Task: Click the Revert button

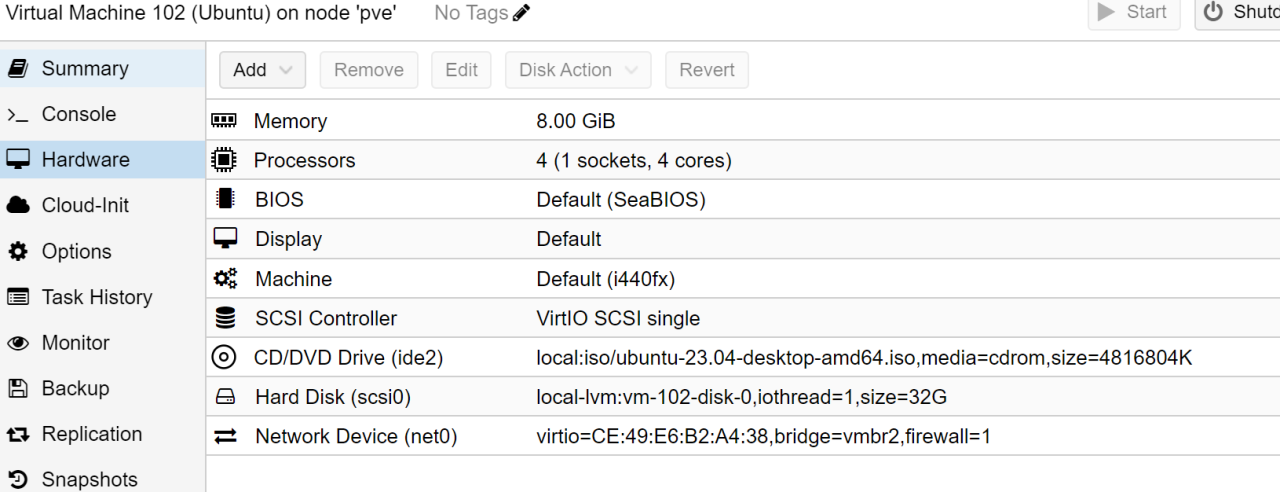Action: coord(707,70)
